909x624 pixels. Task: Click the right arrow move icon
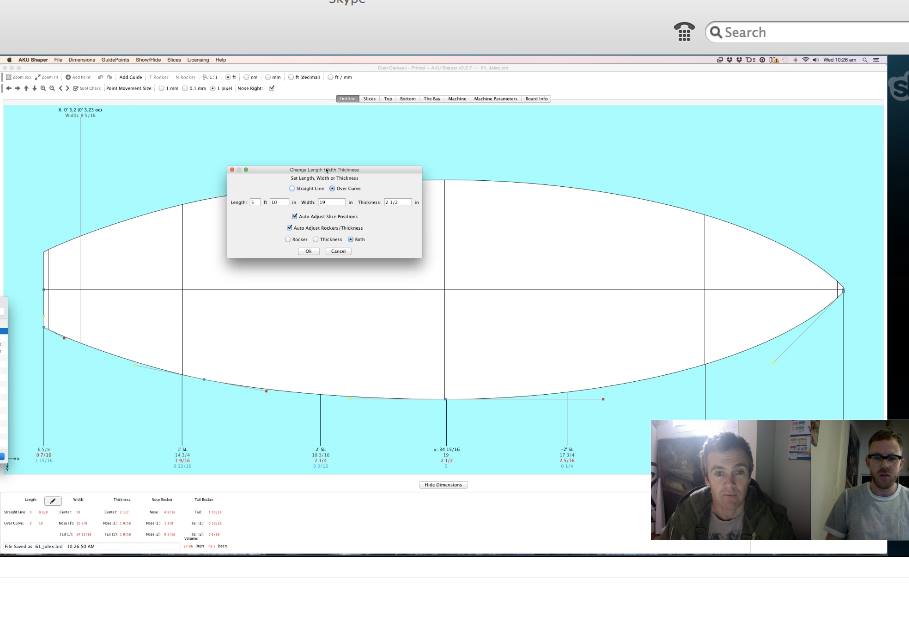16,88
